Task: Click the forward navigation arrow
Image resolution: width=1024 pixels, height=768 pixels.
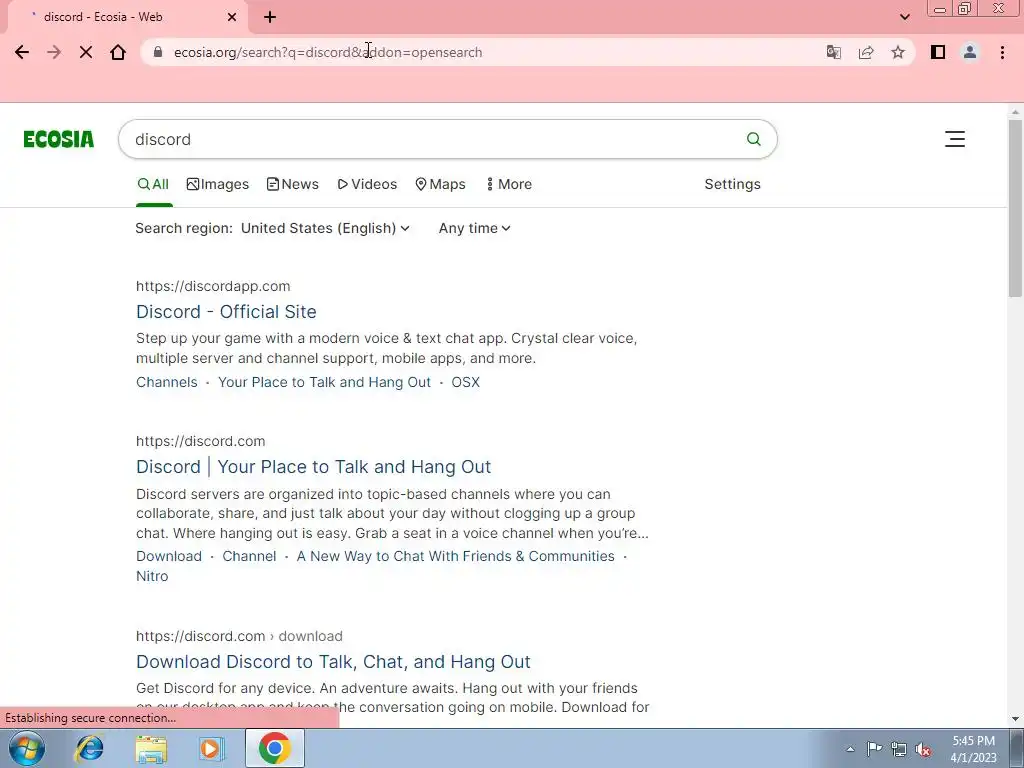Action: 54,52
